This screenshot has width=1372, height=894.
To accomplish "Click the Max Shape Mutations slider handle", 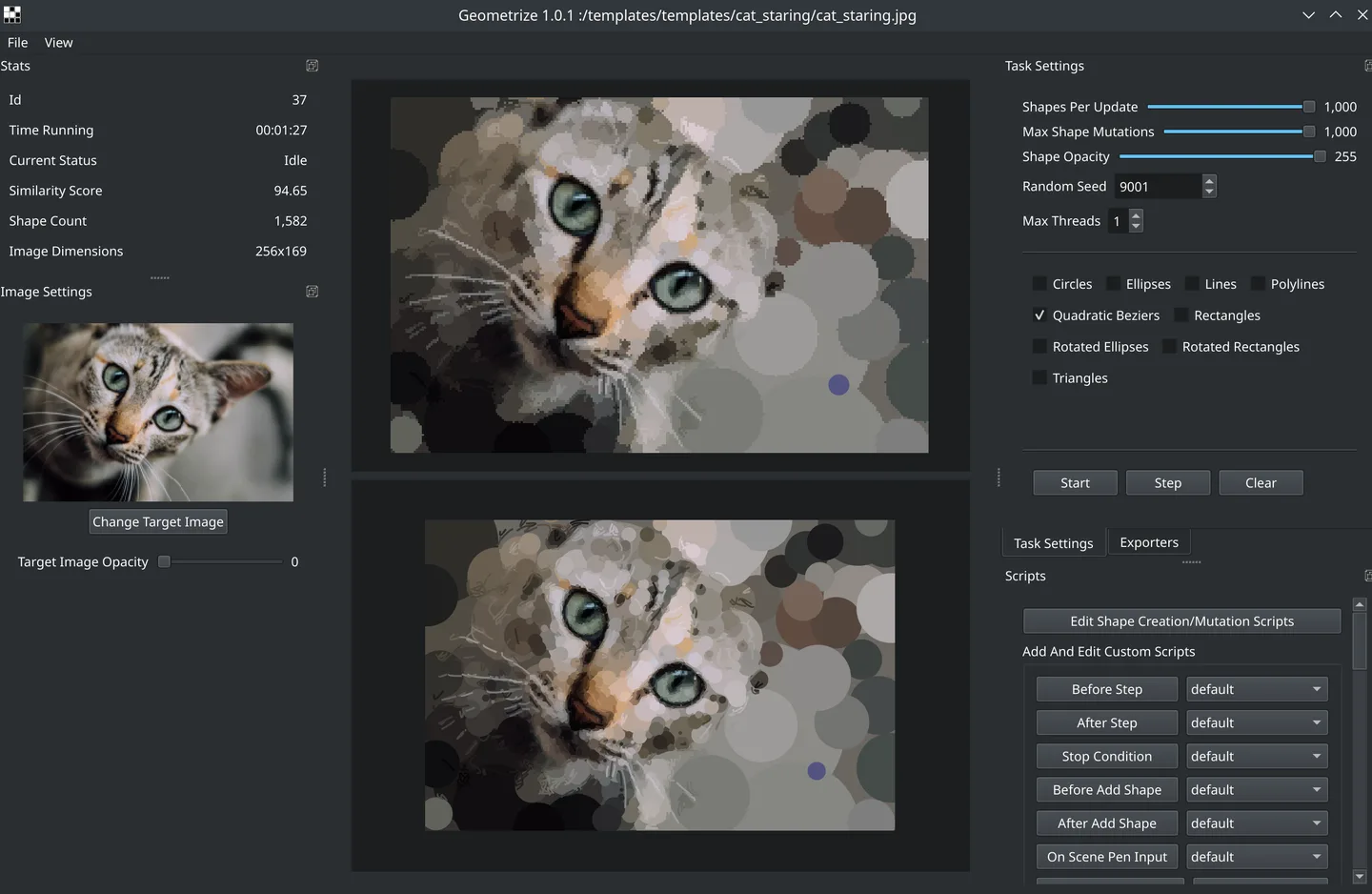I will (x=1309, y=132).
